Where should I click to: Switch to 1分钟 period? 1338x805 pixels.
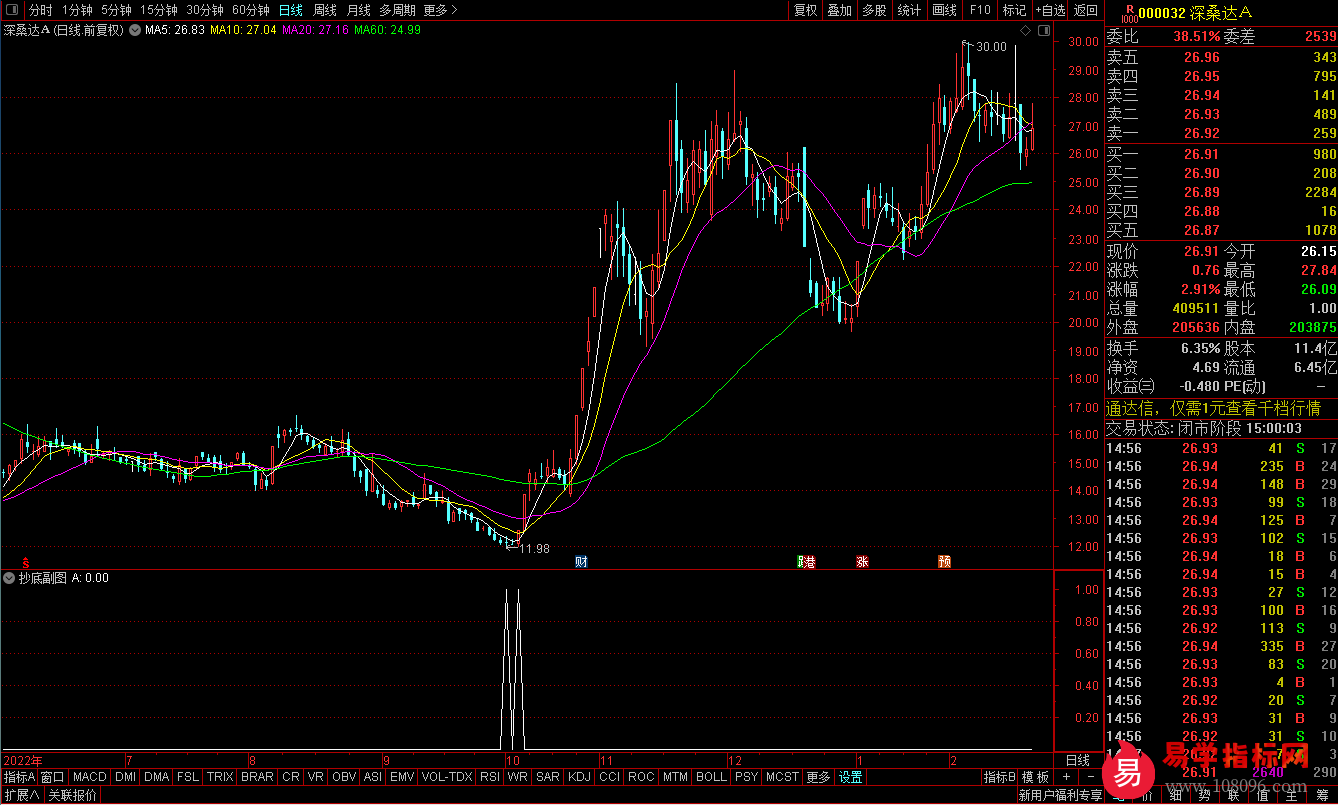tap(77, 10)
